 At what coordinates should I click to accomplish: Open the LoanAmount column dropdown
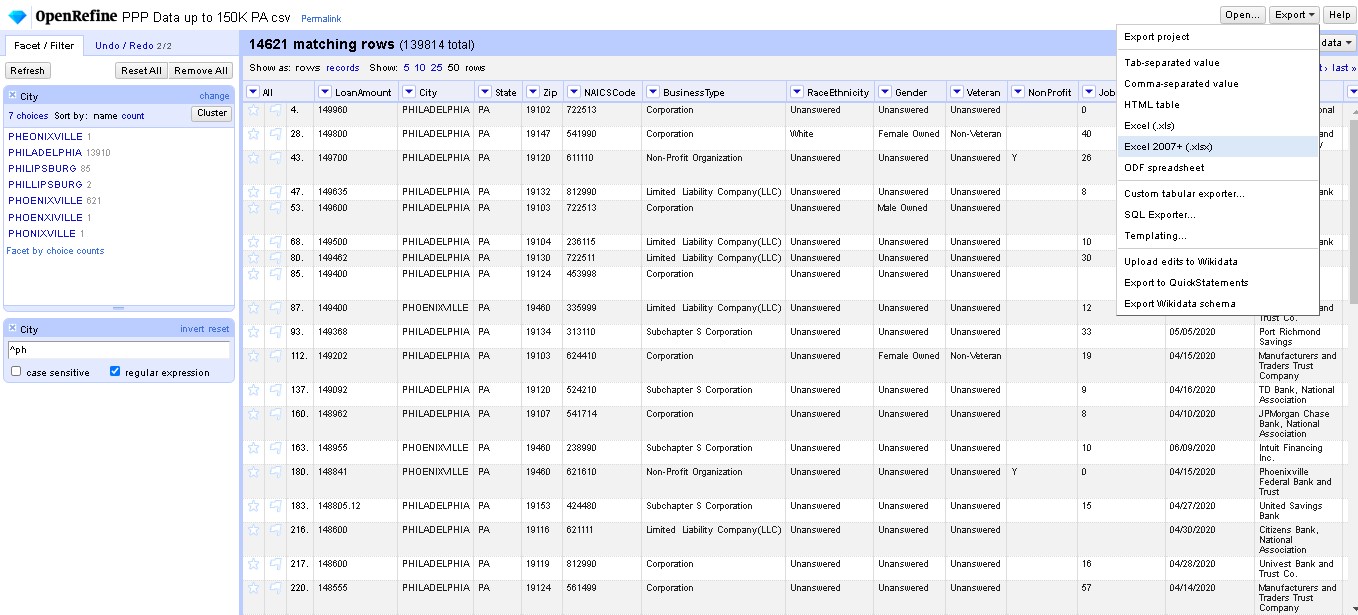[x=325, y=91]
